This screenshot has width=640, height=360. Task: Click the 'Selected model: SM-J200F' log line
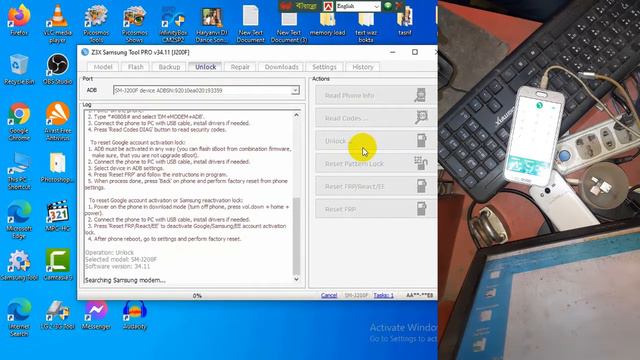coord(121,259)
